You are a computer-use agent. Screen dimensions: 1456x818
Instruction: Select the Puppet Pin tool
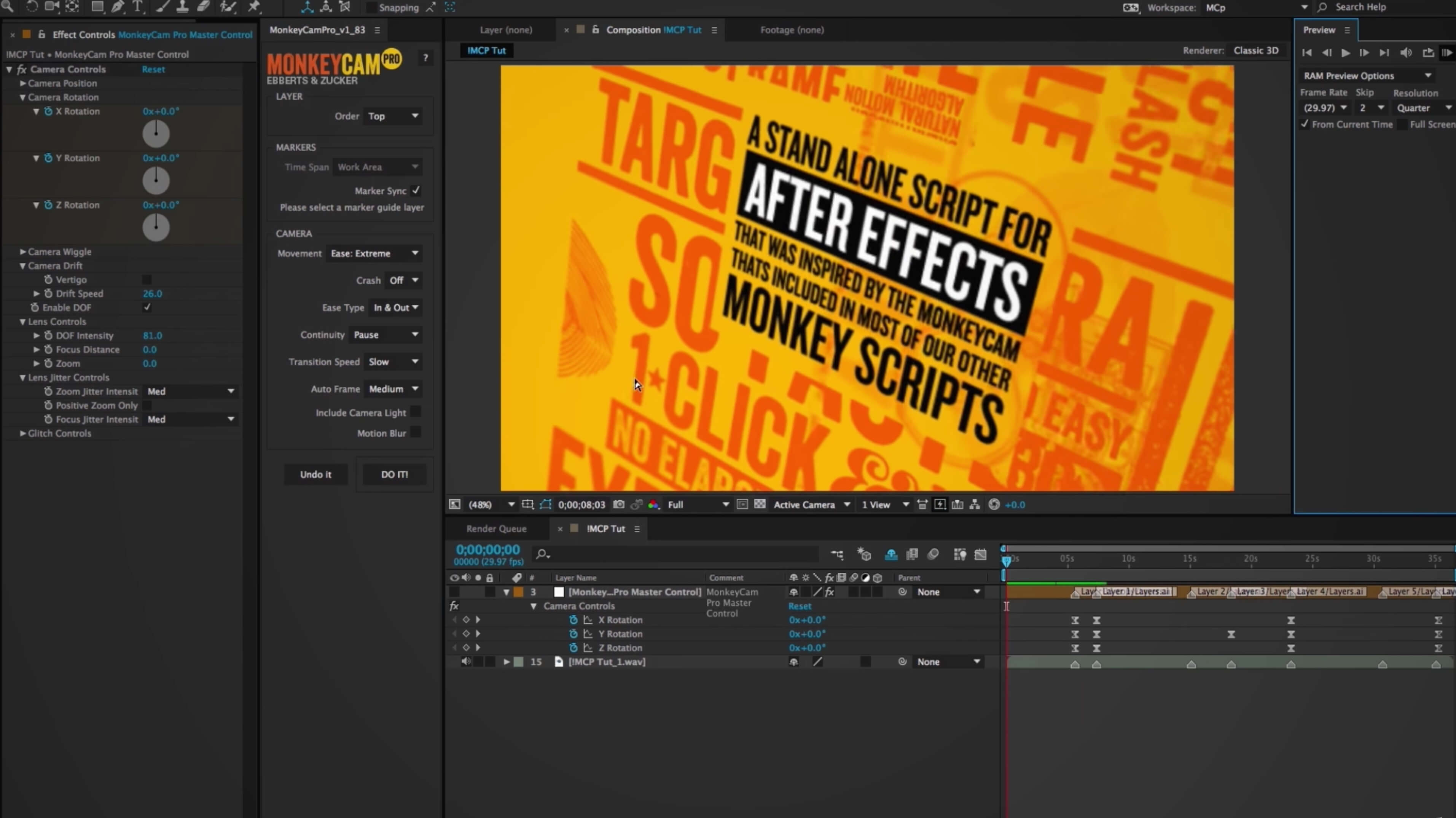(254, 6)
